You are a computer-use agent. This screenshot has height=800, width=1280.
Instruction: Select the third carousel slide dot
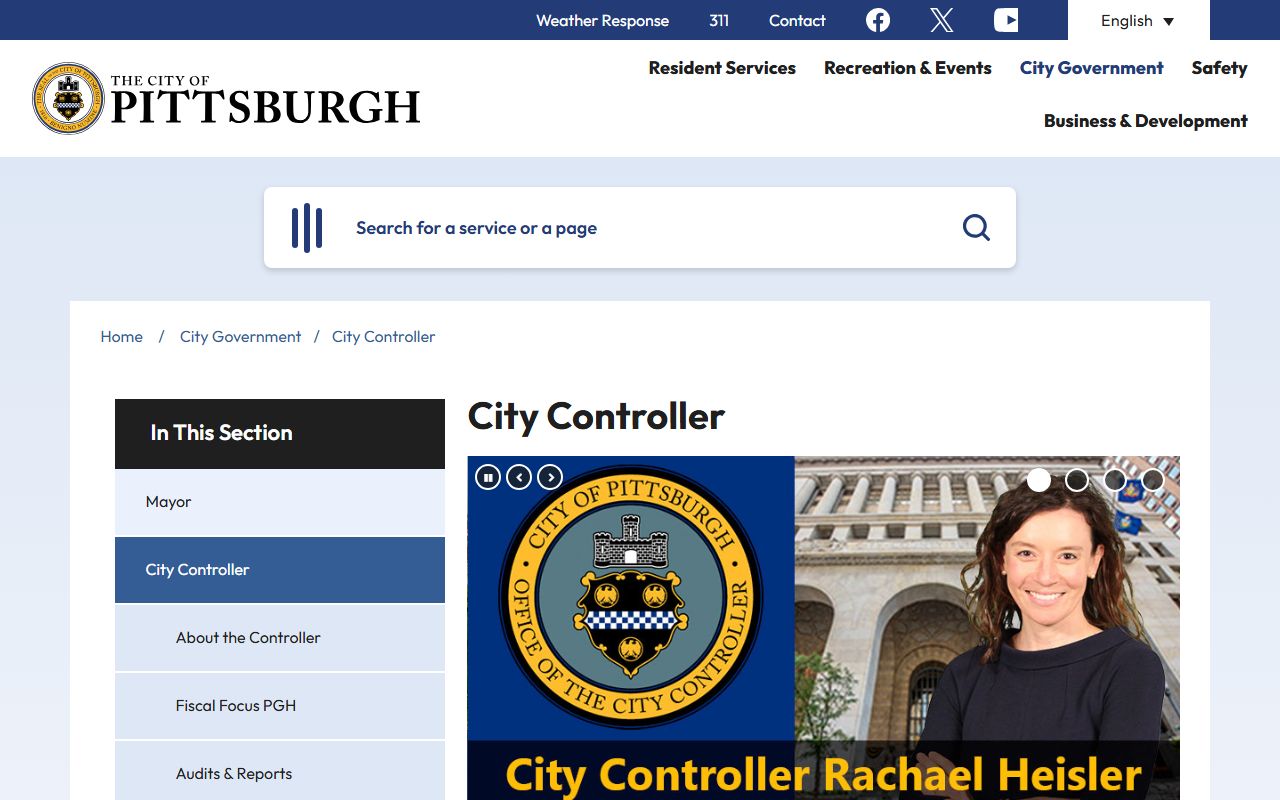(x=1115, y=480)
